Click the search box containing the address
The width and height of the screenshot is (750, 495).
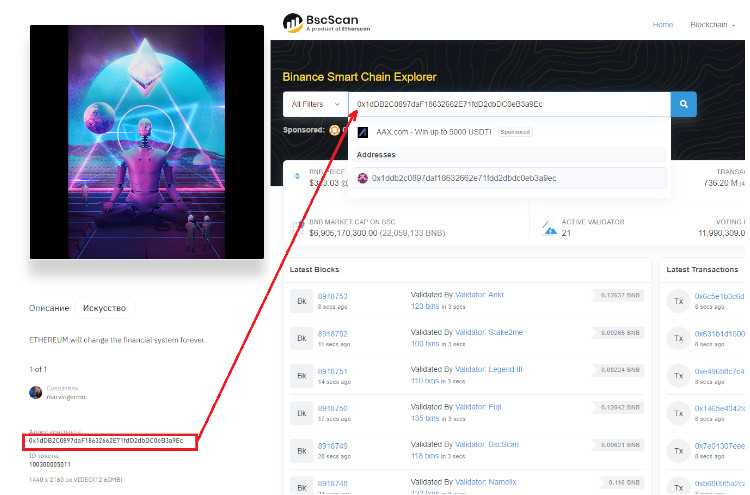point(509,104)
